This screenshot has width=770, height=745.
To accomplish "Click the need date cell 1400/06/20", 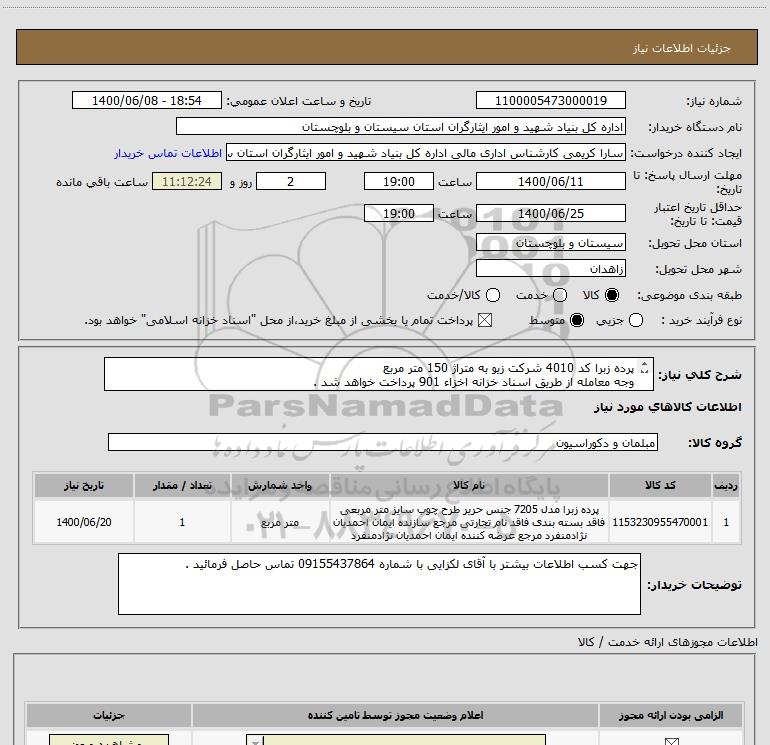I will [83, 522].
